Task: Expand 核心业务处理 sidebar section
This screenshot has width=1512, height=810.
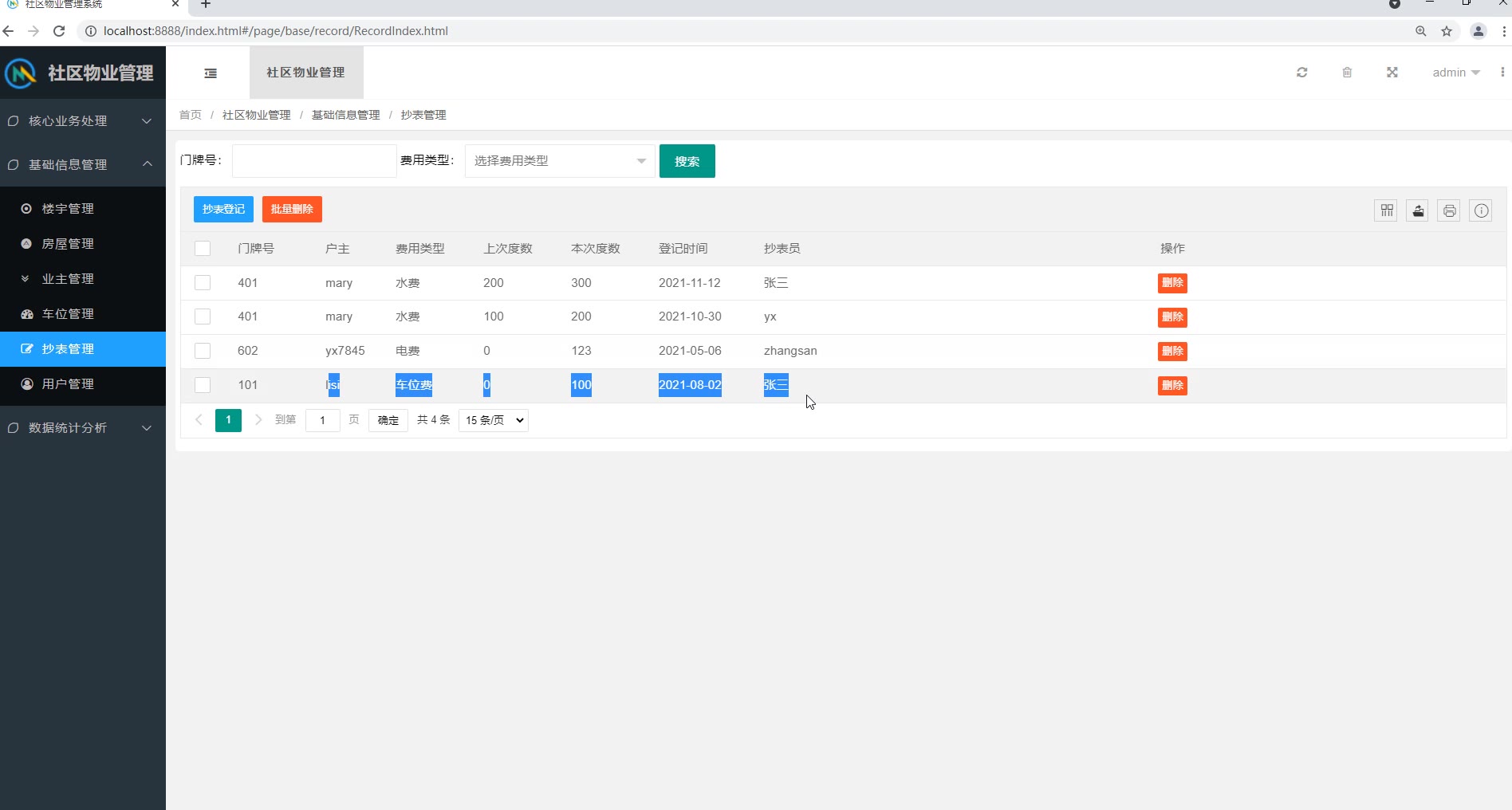Action: pos(83,121)
